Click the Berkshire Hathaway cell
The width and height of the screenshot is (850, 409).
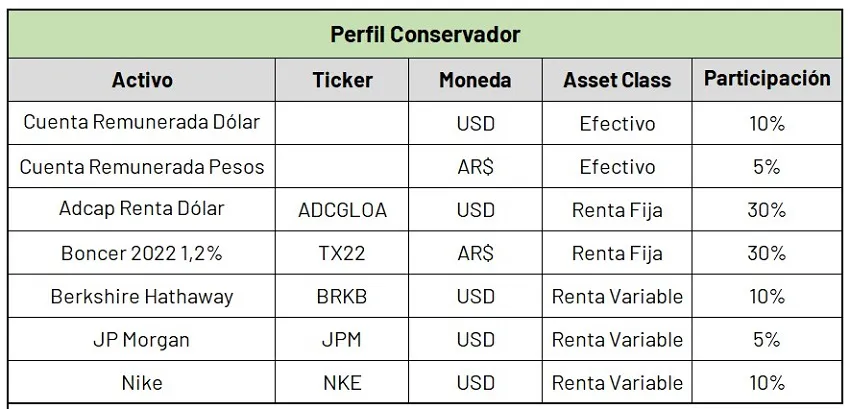[x=142, y=297]
